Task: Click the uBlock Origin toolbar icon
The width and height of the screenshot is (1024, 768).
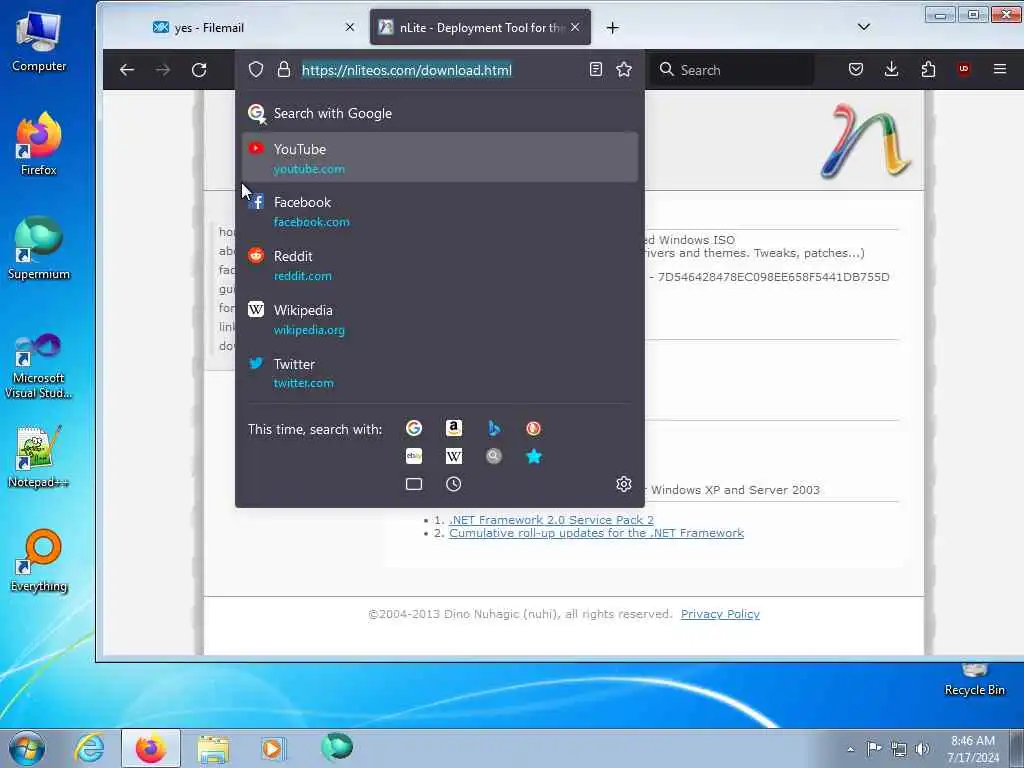Action: pos(964,69)
